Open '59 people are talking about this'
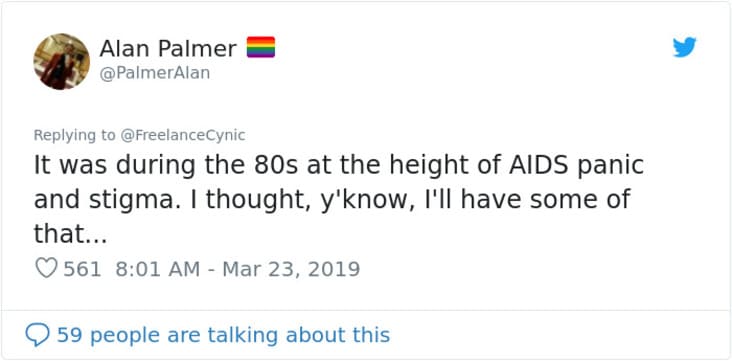 (223, 335)
